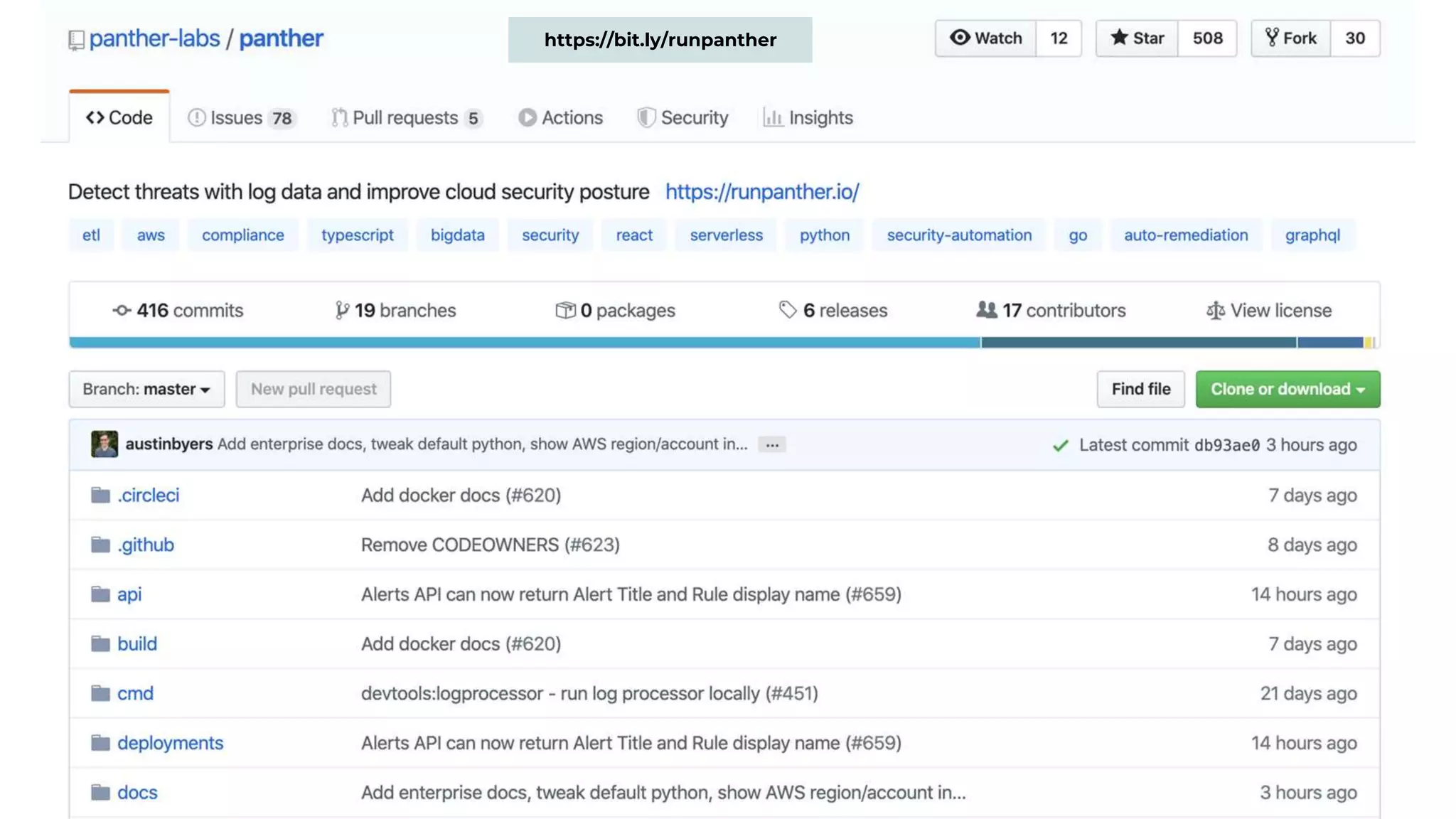The image size is (1456, 819).
Task: Click the releases tag icon
Action: [787, 310]
